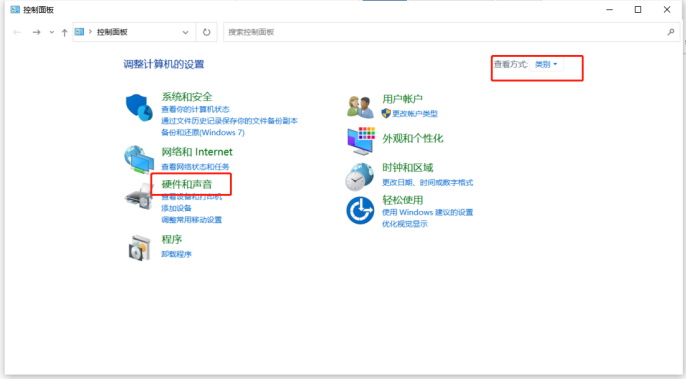Viewport: 686px width, 379px height.
Task: Click the 查看方式 label text
Action: [x=511, y=64]
